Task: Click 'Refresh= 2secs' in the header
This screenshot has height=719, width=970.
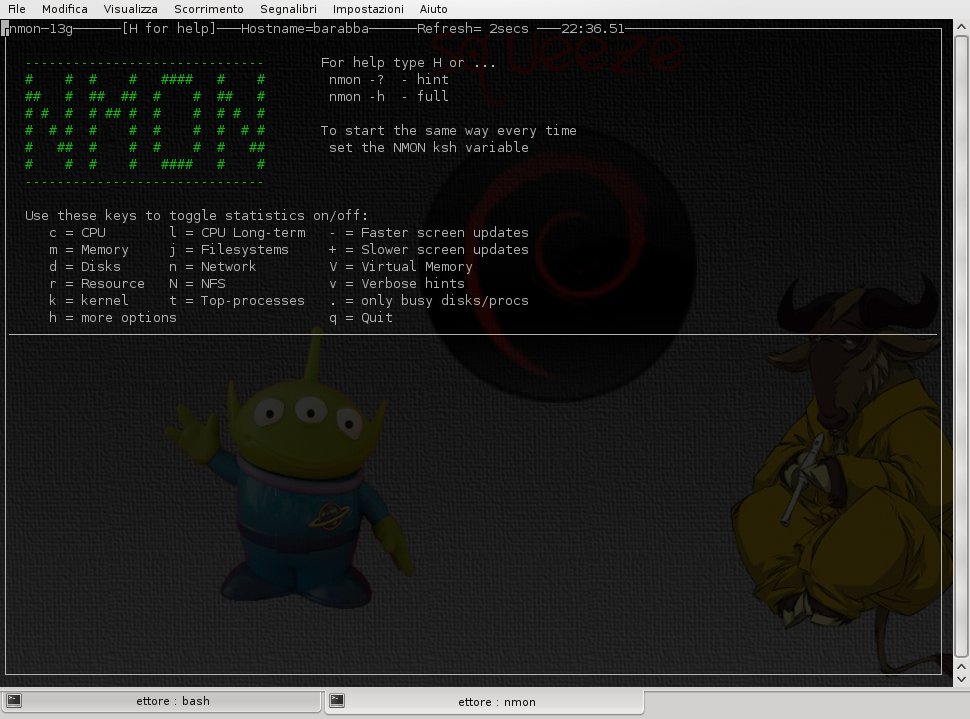Action: pyautogui.click(x=473, y=28)
